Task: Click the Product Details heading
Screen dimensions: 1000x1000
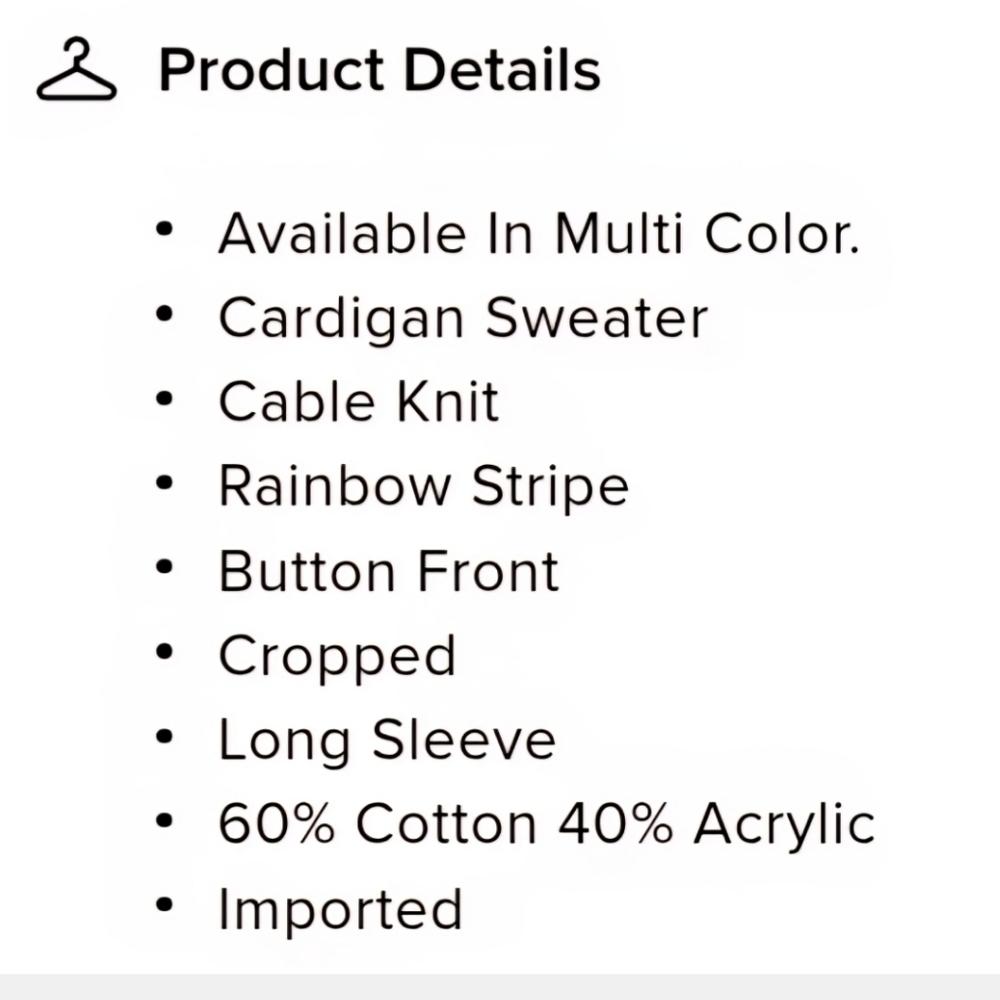Action: point(379,70)
